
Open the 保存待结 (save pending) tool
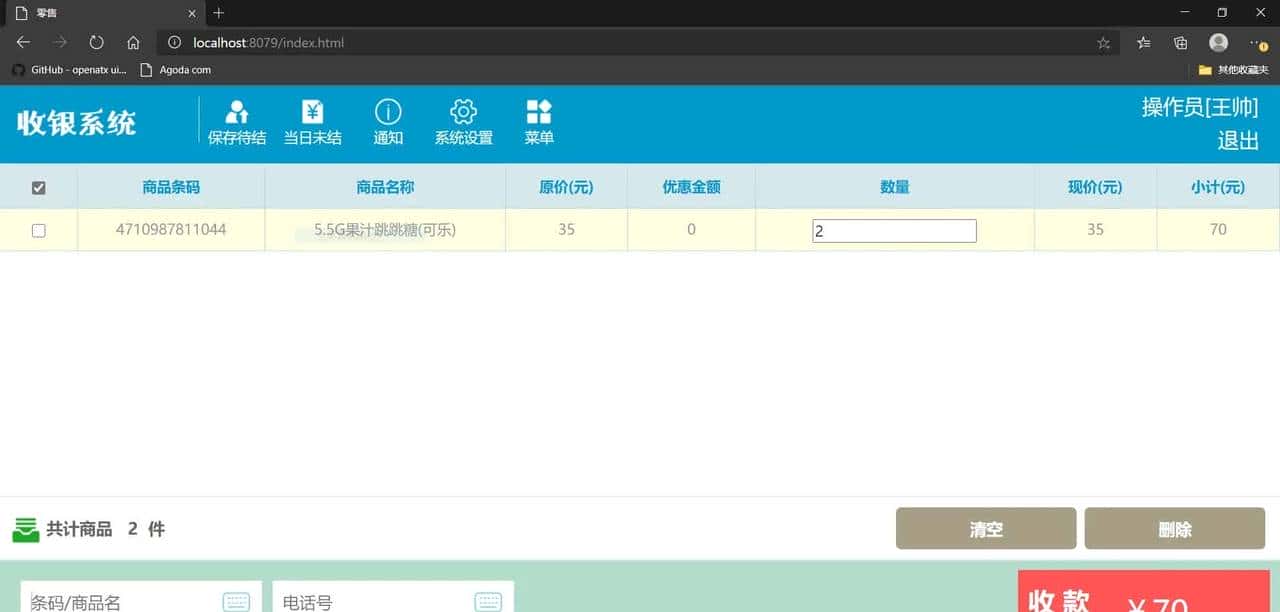[x=237, y=120]
